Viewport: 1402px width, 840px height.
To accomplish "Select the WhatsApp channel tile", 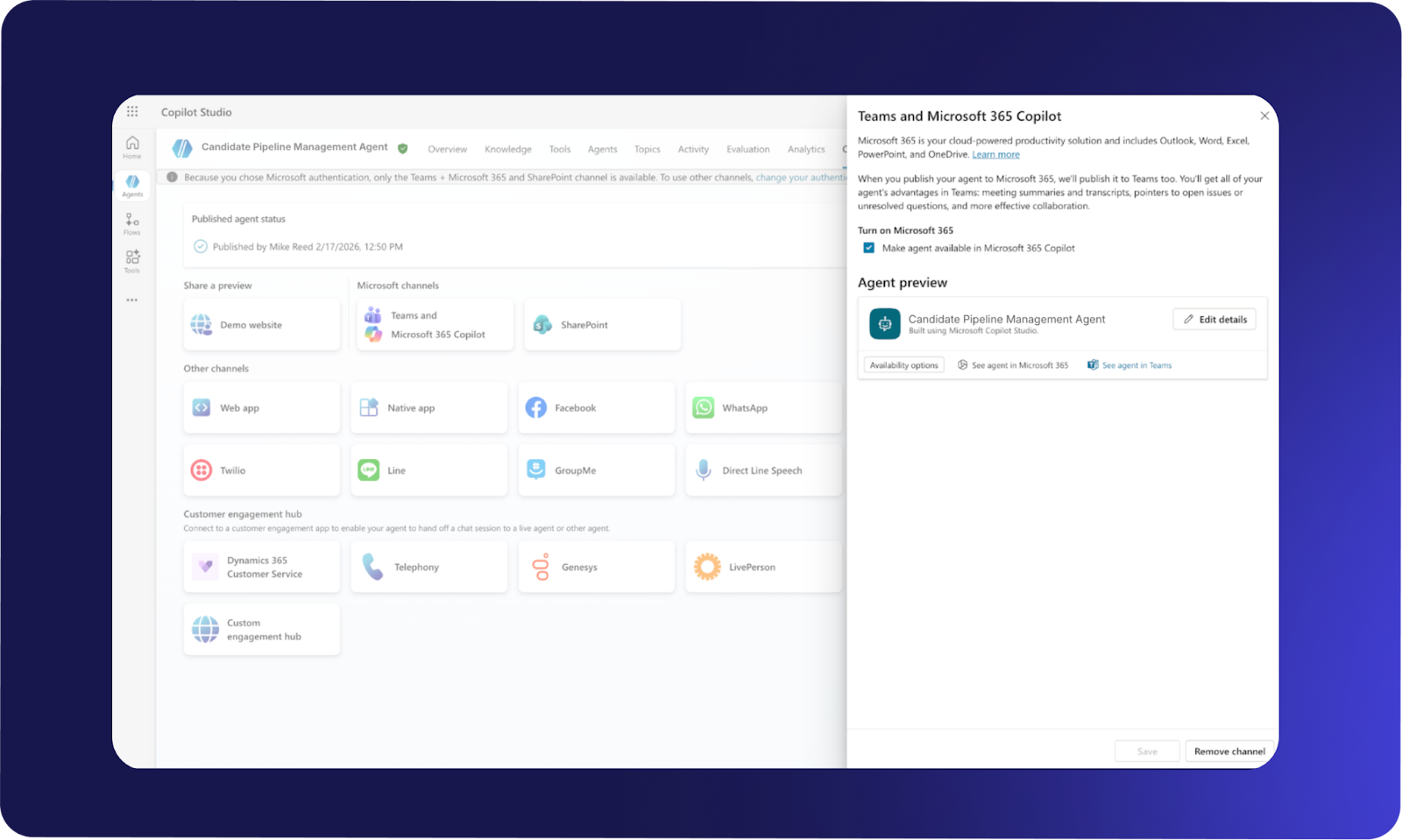I will pyautogui.click(x=762, y=408).
